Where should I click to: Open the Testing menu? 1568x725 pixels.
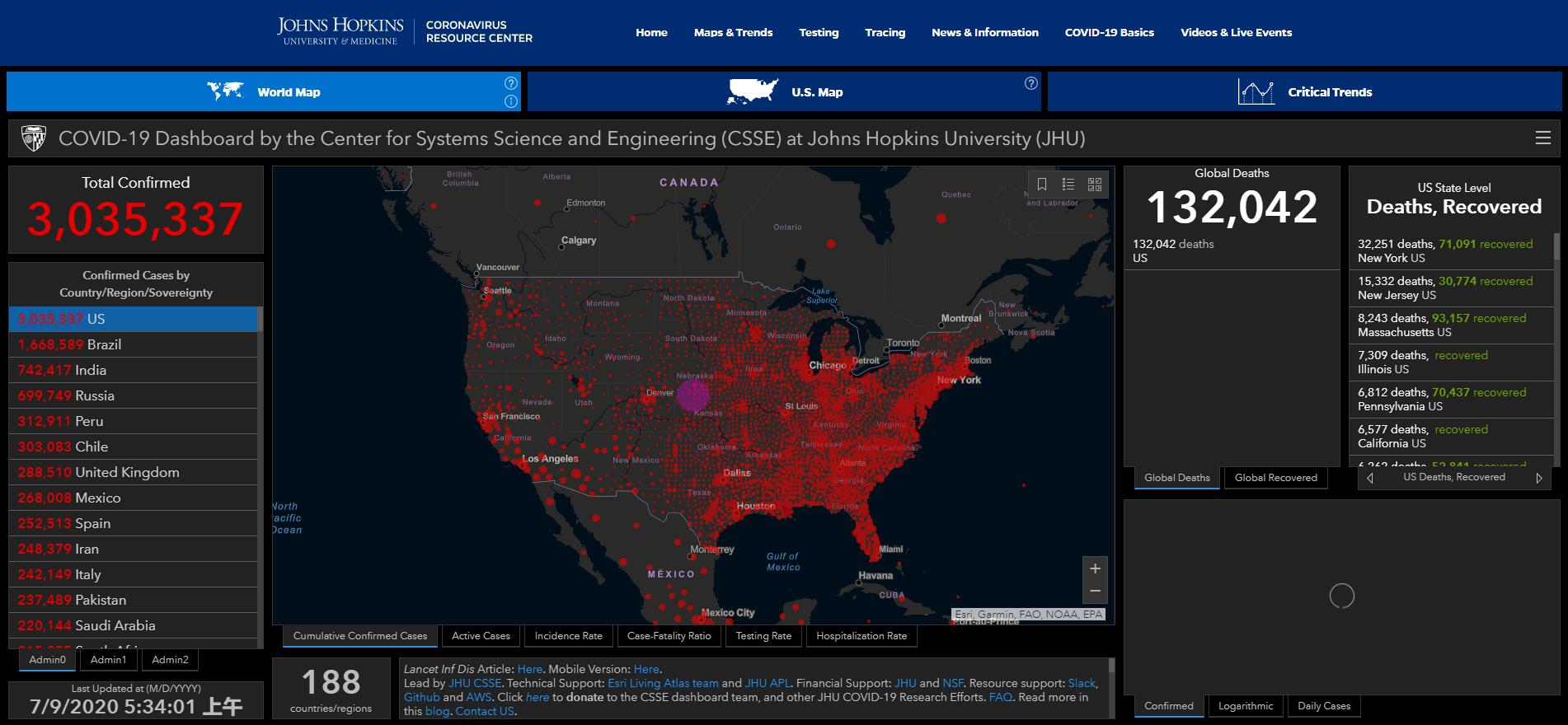pos(819,33)
